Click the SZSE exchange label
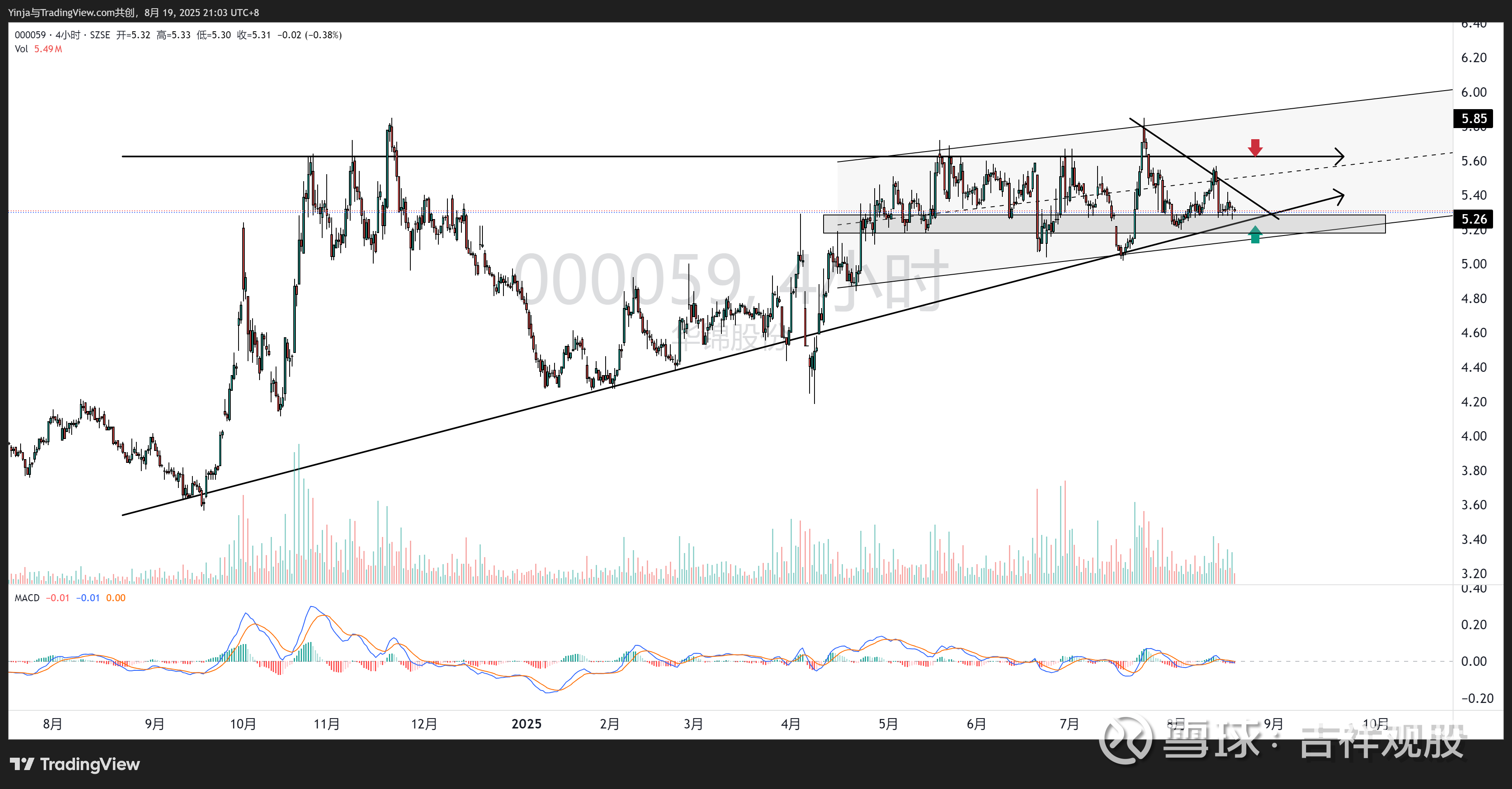 [100, 35]
